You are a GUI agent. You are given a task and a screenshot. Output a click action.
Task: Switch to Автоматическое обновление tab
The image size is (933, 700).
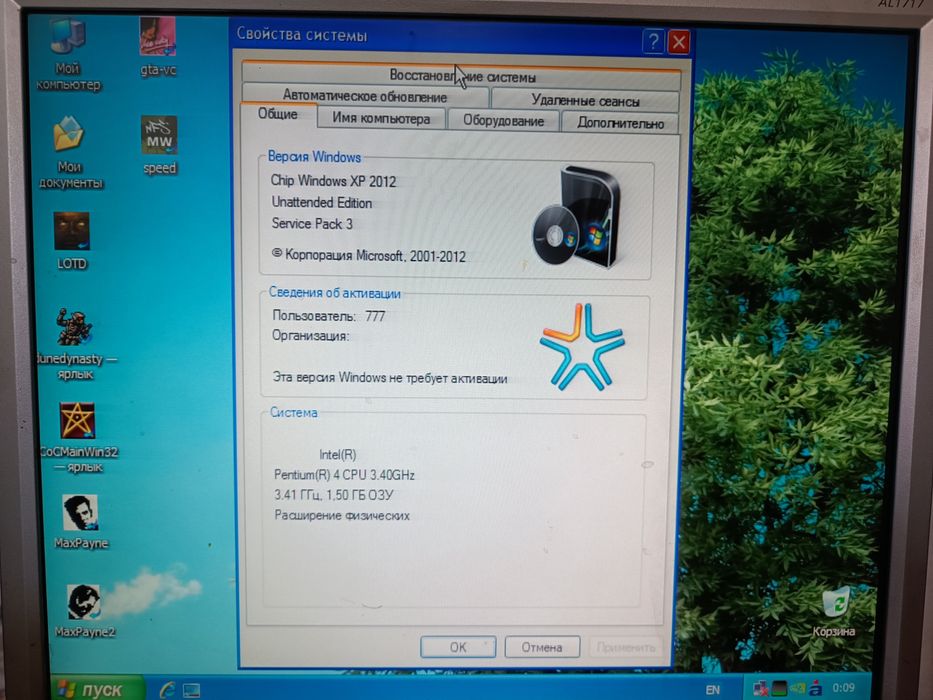365,96
